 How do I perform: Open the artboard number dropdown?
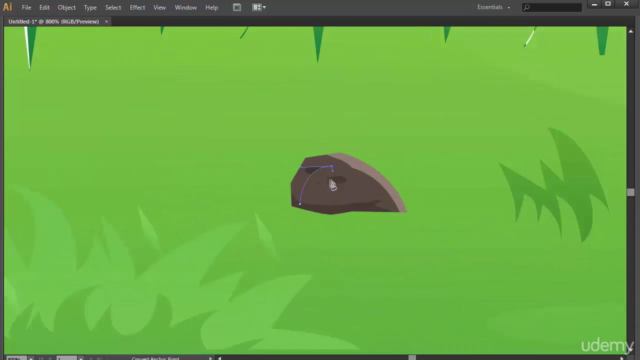click(x=81, y=358)
